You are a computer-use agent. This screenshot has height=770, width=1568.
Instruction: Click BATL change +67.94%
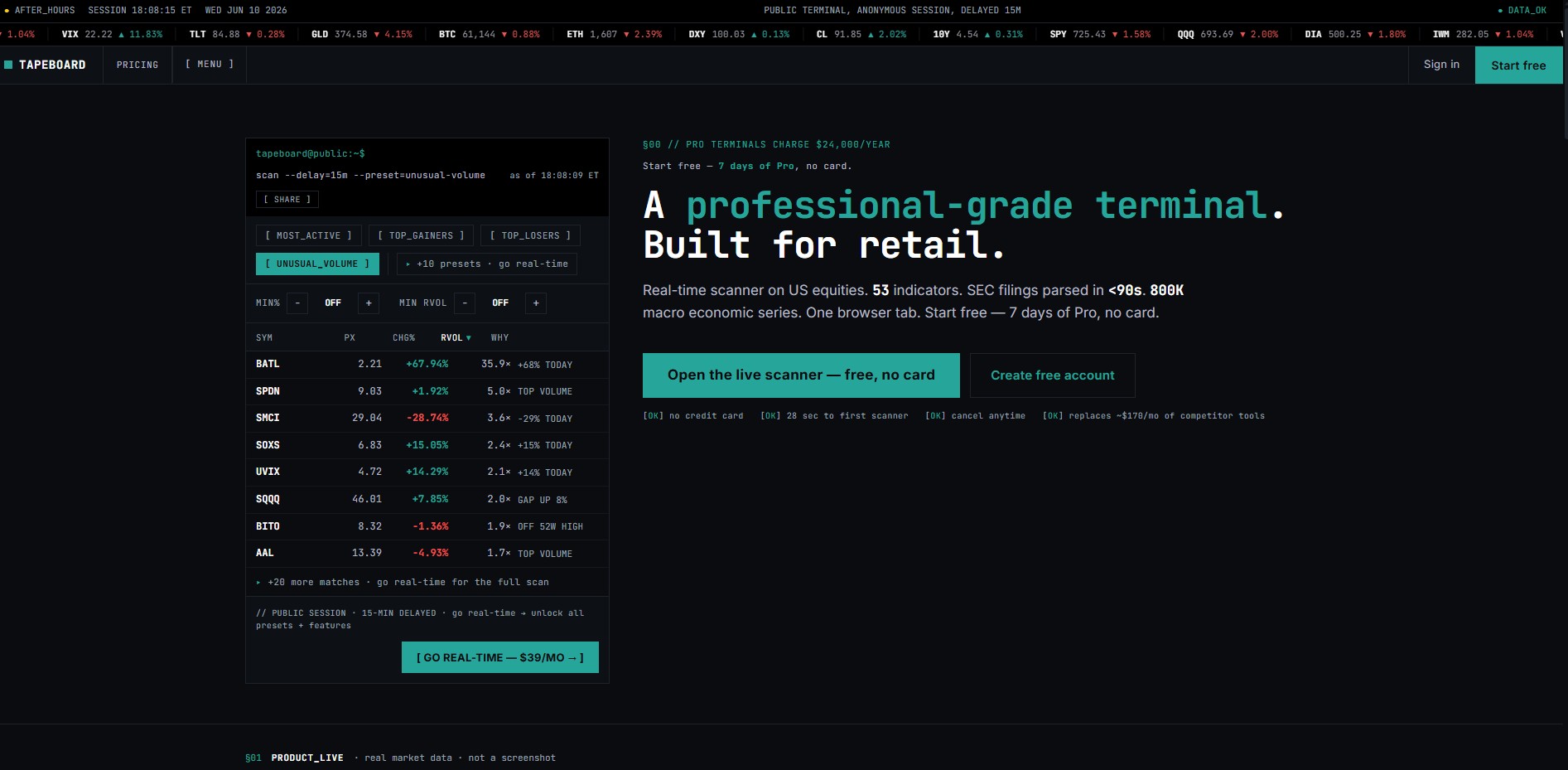[x=427, y=364]
